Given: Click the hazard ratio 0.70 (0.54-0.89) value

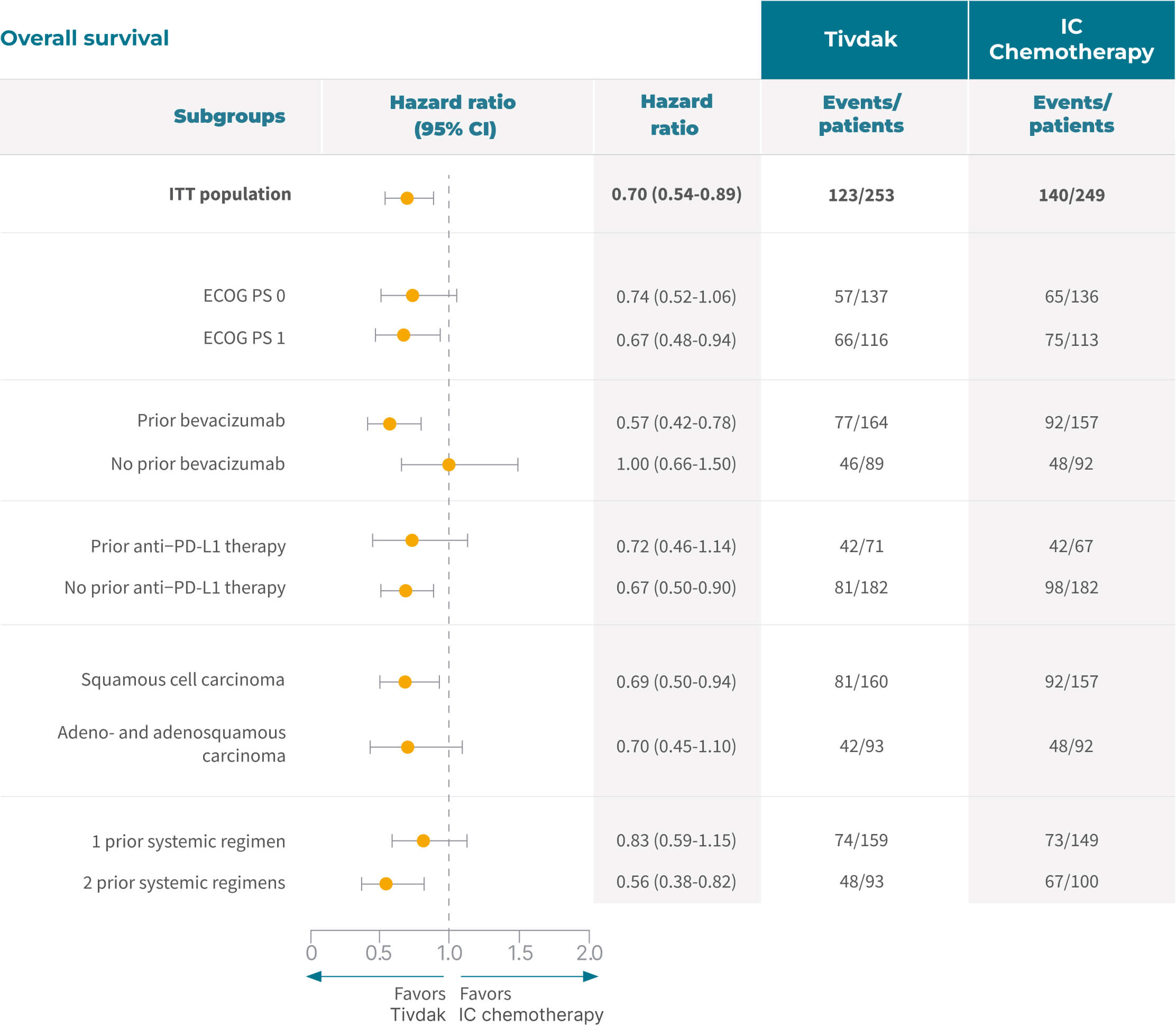Looking at the screenshot, I should (677, 195).
